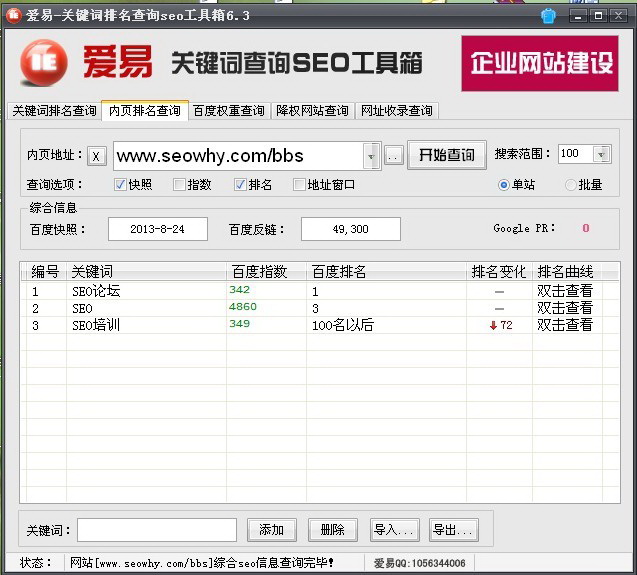
Task: Click 双击查看 in SEO论坛 row
Action: pos(565,291)
